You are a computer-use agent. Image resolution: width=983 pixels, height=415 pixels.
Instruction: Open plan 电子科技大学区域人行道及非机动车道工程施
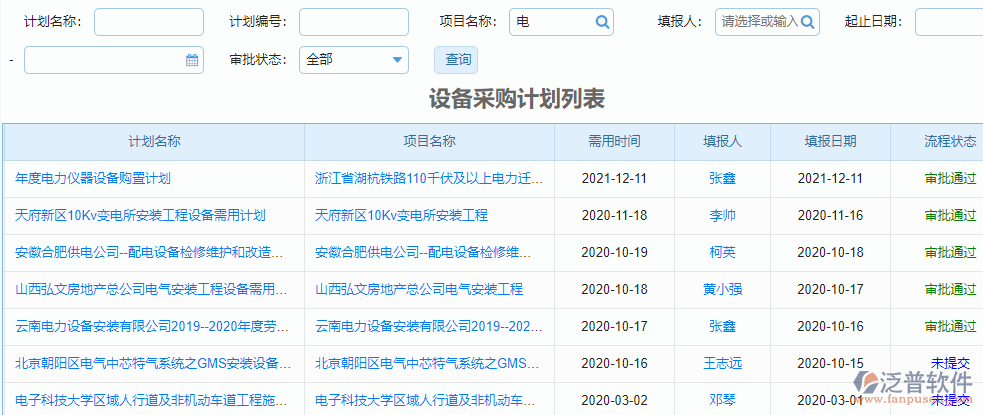pos(151,400)
